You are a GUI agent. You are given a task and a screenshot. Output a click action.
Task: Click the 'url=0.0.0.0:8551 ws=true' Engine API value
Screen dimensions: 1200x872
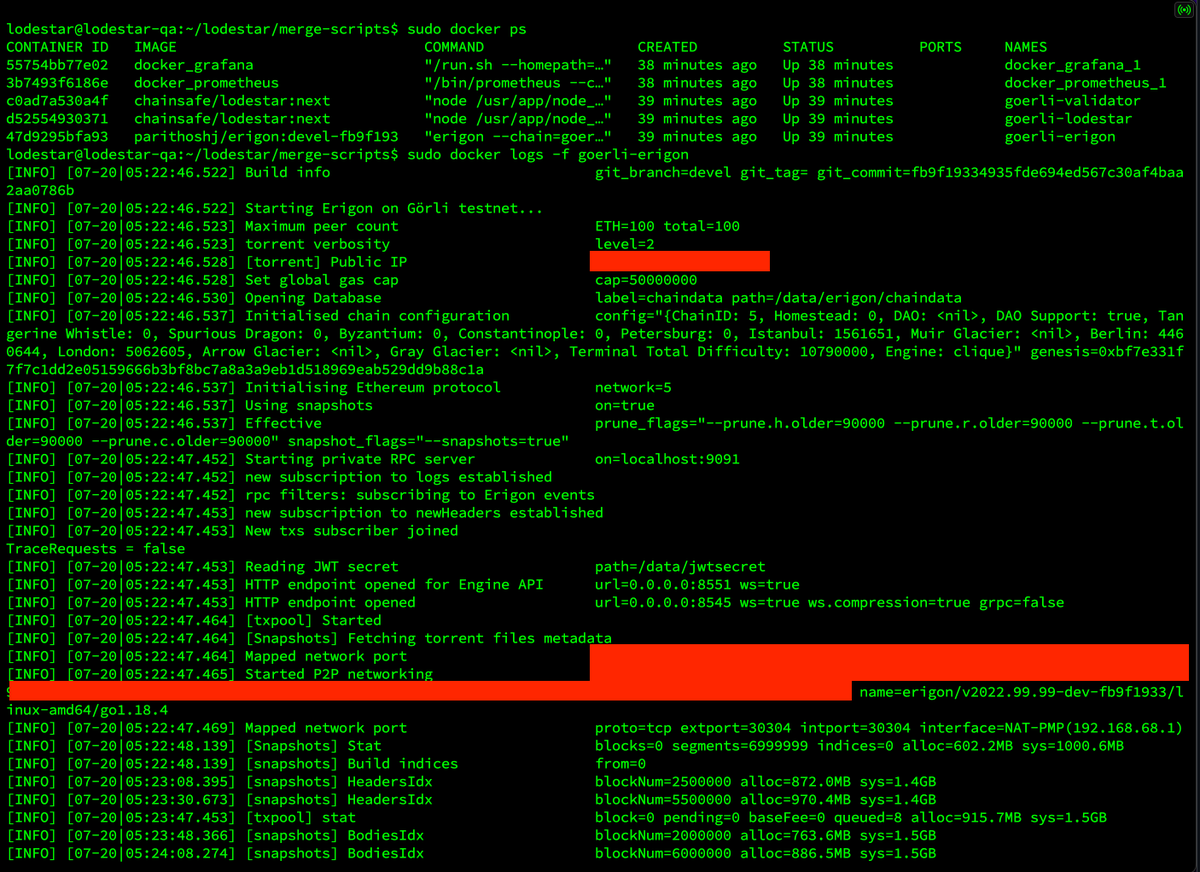(x=697, y=585)
